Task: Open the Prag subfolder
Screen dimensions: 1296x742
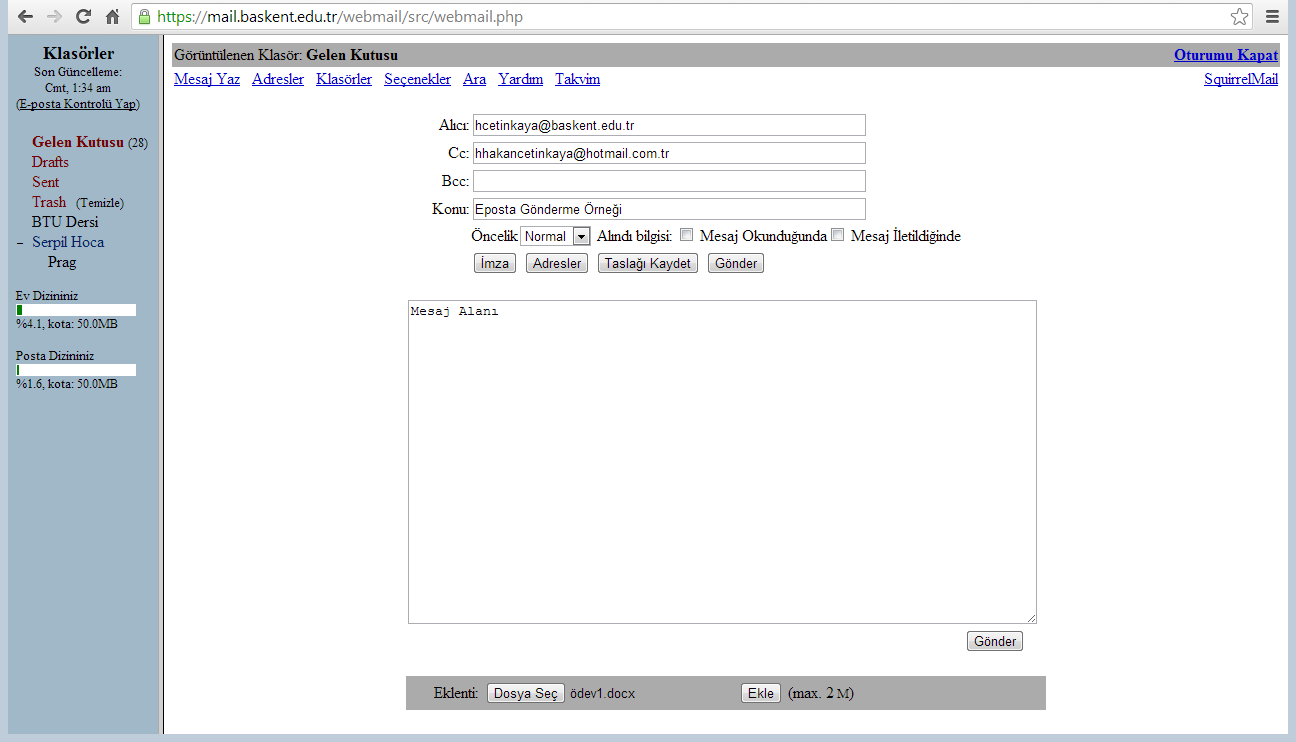Action: click(x=62, y=262)
